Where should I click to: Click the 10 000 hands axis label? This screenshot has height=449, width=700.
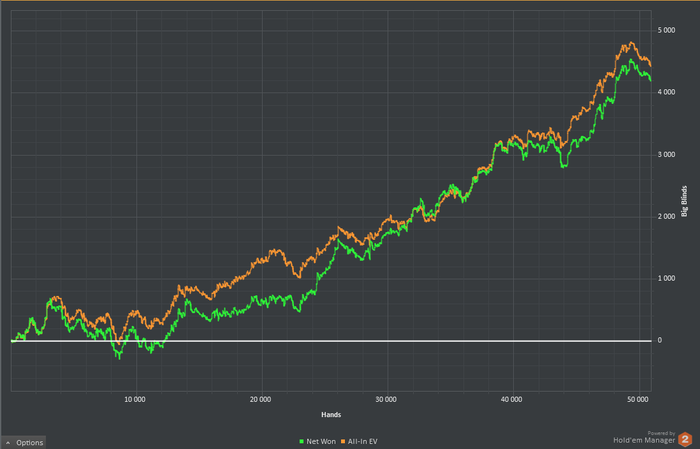coord(134,399)
